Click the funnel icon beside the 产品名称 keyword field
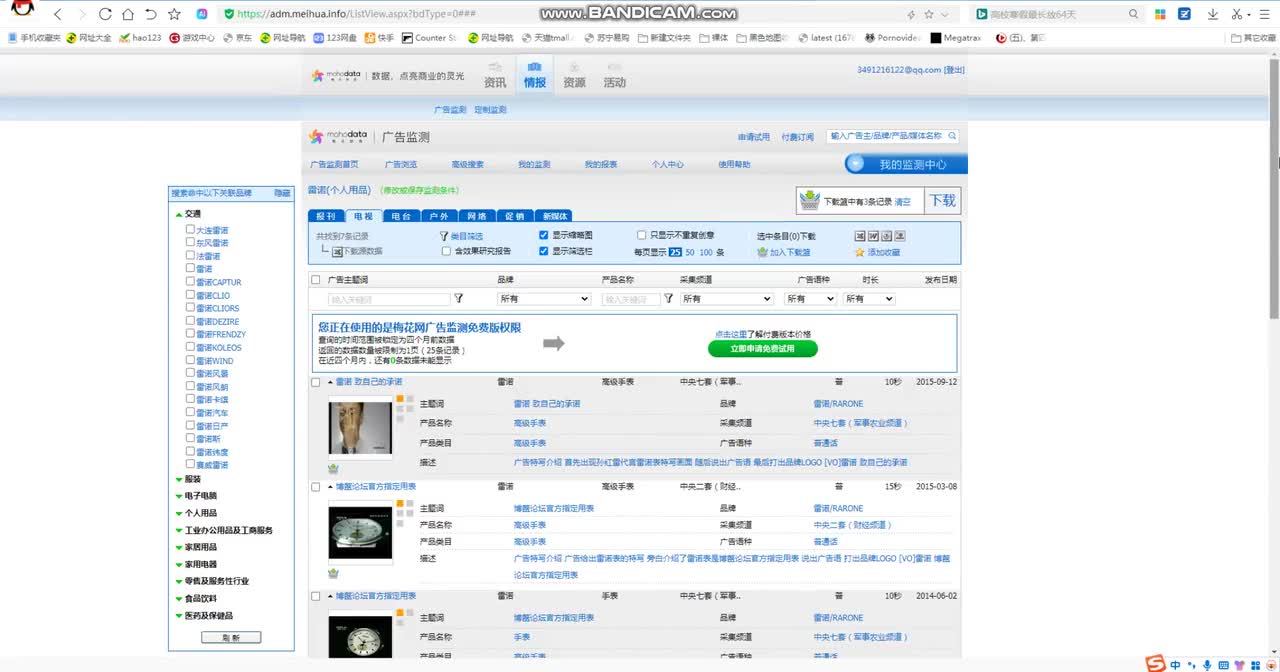Screen dimensions: 1280x672 click(669, 299)
